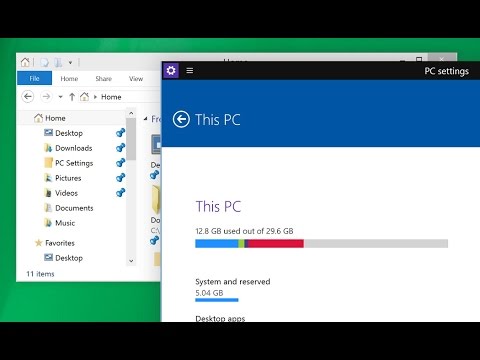Open the quick access toolbar customize dropdown
480x360 pixels.
(70, 62)
